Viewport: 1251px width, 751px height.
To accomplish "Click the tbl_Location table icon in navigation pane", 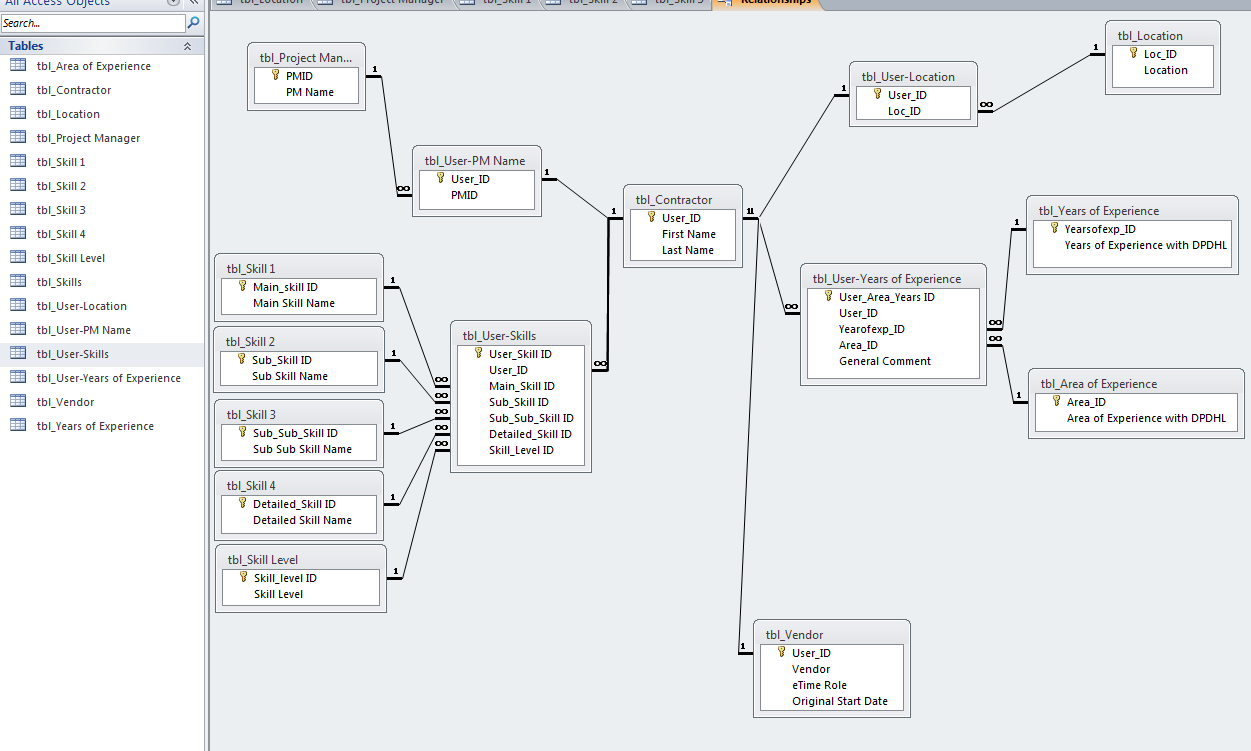I will [x=17, y=114].
